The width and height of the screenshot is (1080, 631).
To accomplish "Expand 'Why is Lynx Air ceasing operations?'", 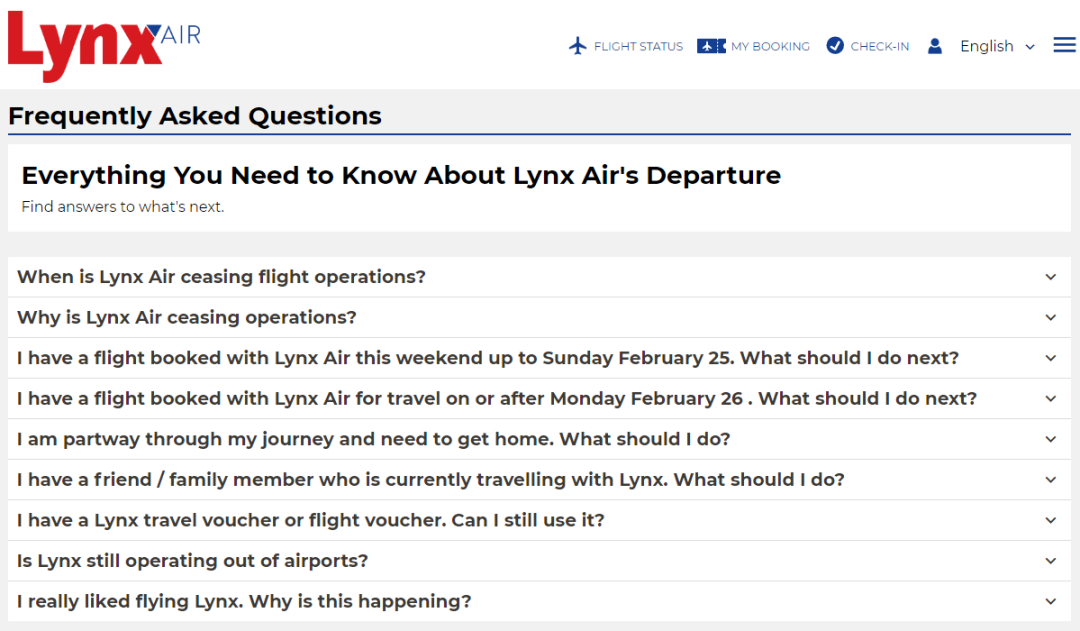I will pos(539,318).
